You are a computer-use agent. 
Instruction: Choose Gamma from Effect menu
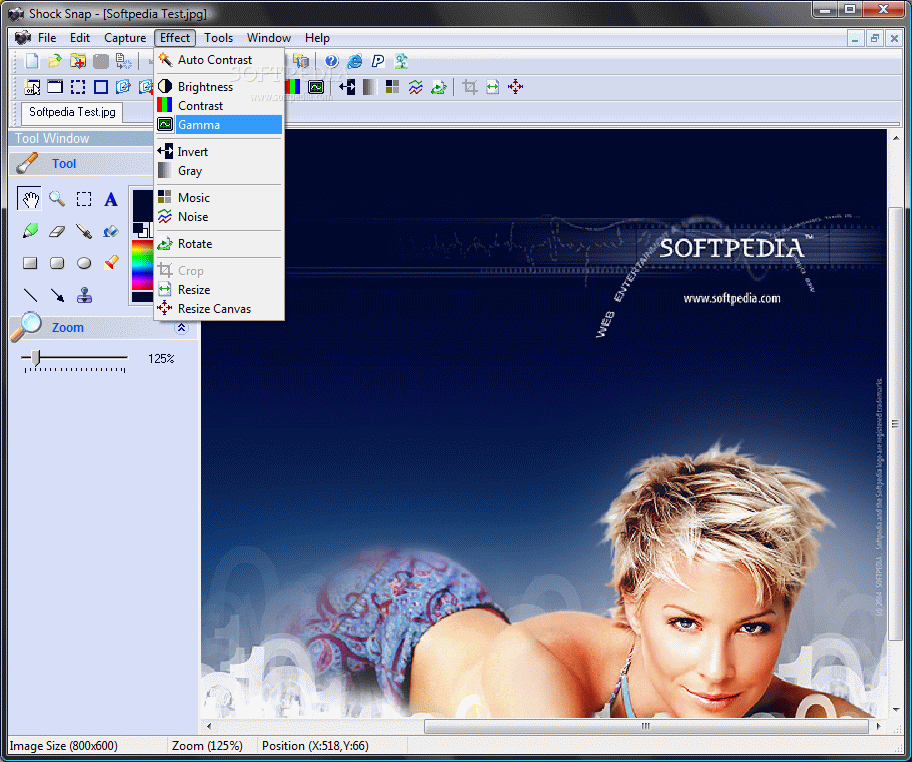[x=219, y=124]
